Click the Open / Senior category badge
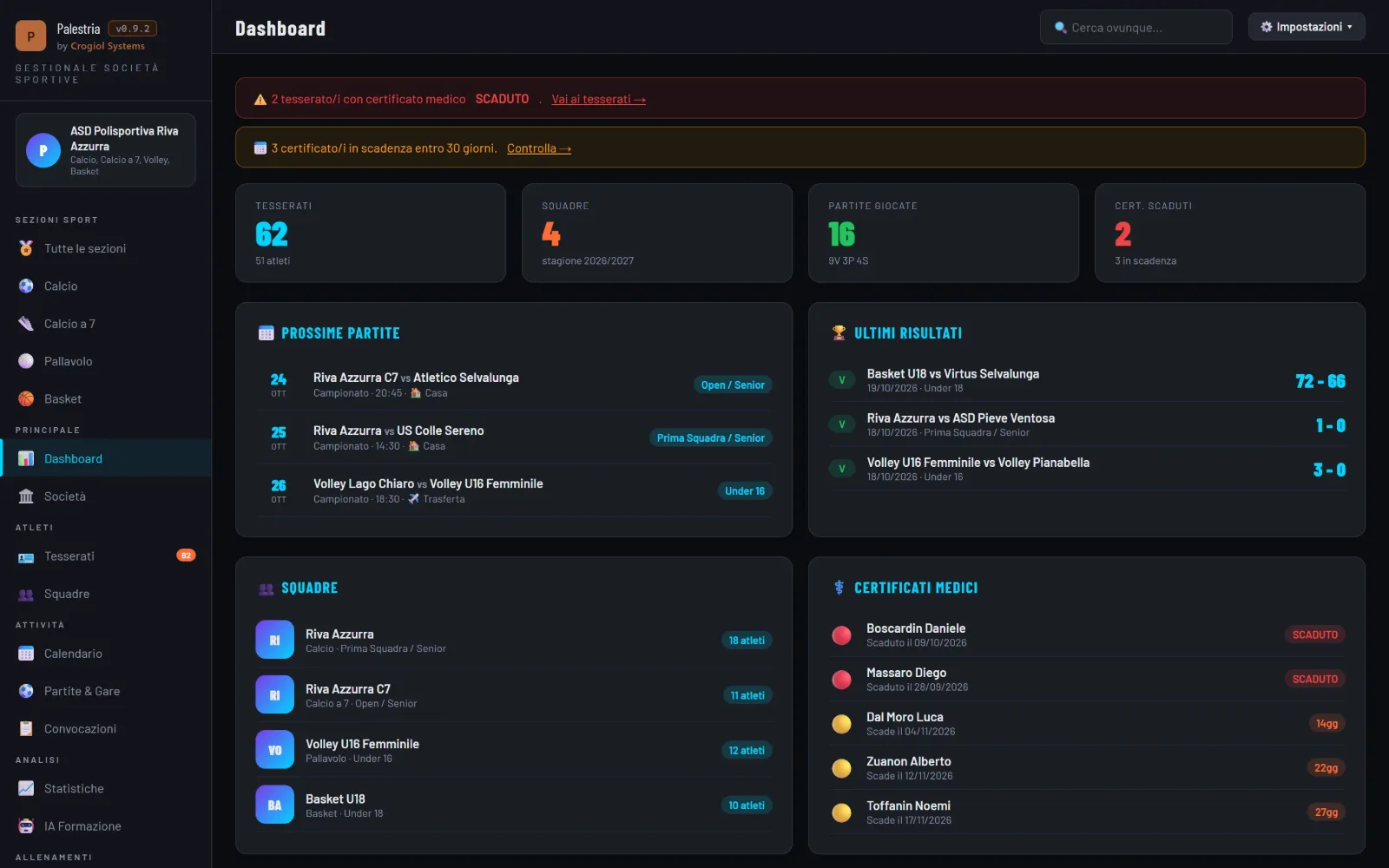The height and width of the screenshot is (868, 1389). (733, 385)
